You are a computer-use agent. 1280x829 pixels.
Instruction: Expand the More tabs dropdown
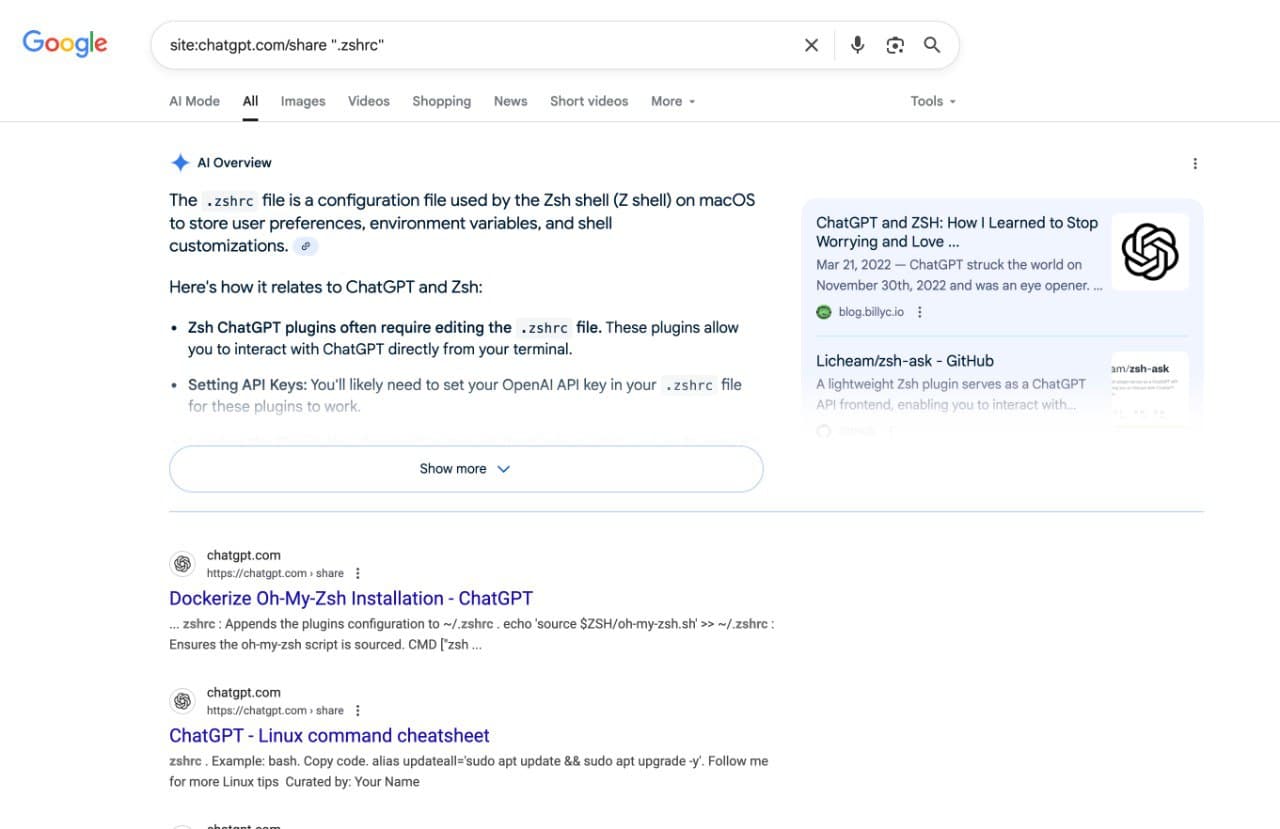point(673,101)
